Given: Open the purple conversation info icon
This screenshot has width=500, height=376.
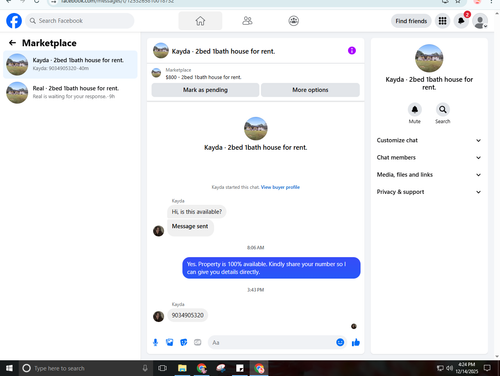Looking at the screenshot, I should click(x=352, y=50).
